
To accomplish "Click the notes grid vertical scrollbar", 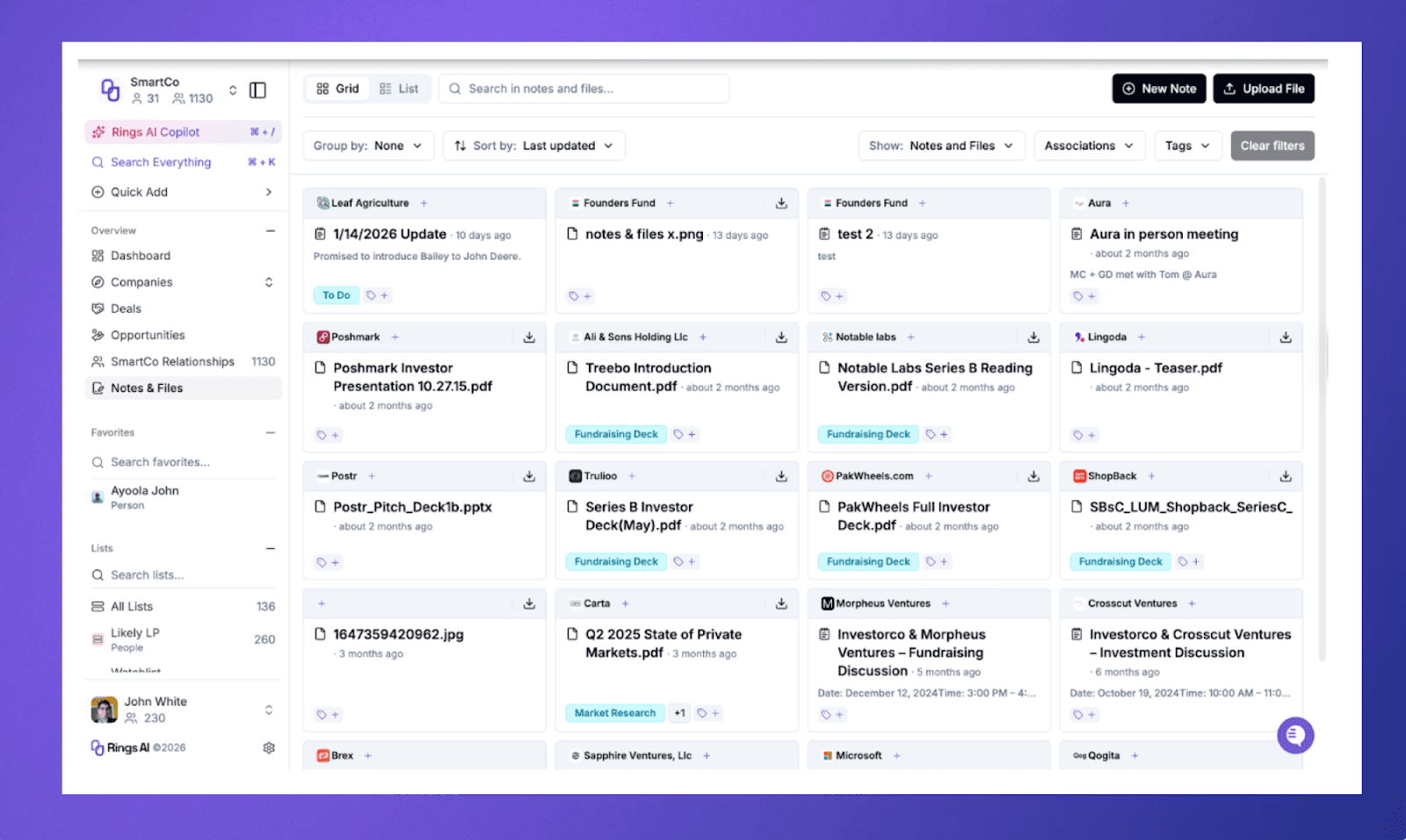I will pos(1322,417).
